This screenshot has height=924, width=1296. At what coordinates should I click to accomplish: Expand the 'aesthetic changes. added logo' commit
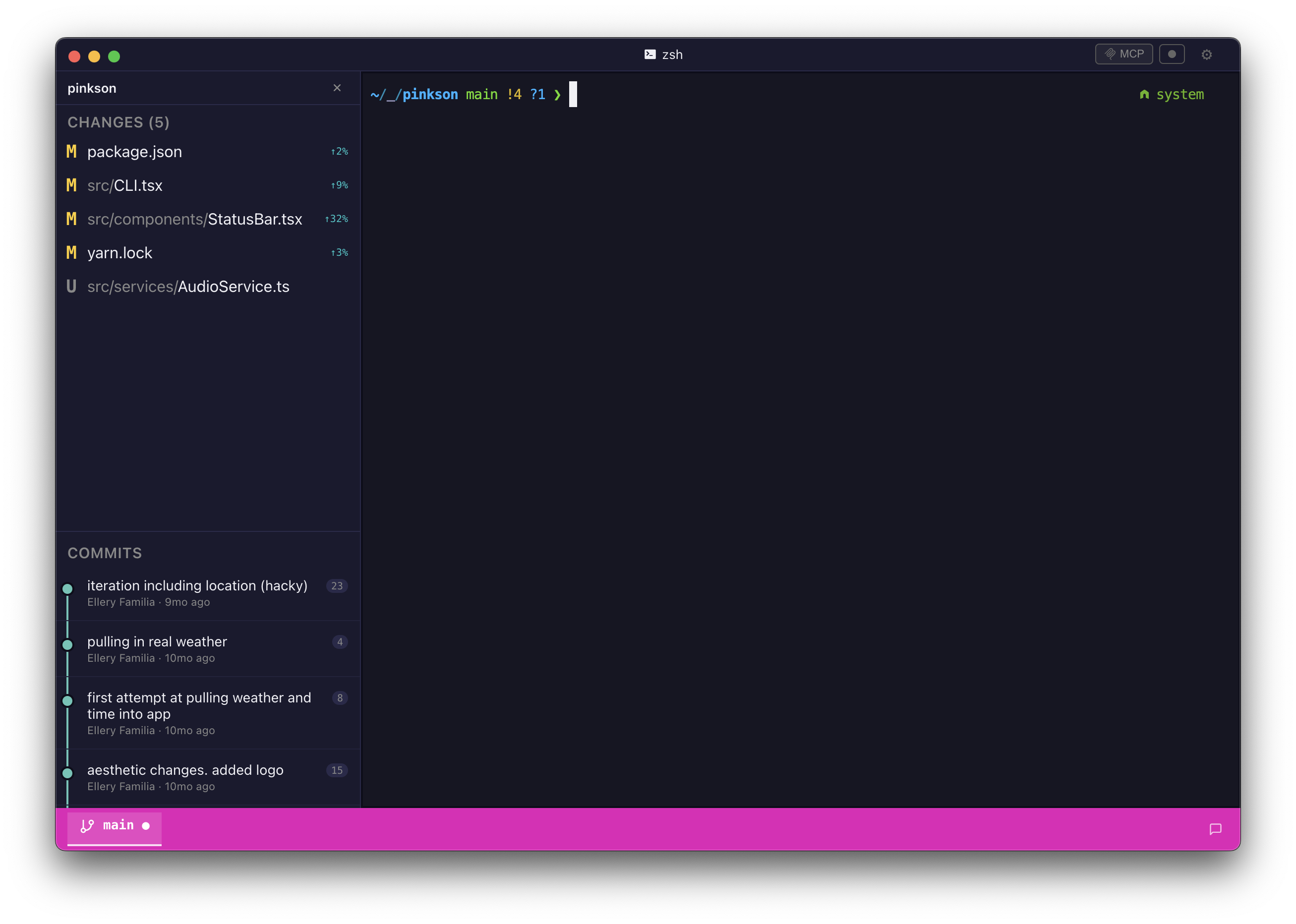click(185, 770)
